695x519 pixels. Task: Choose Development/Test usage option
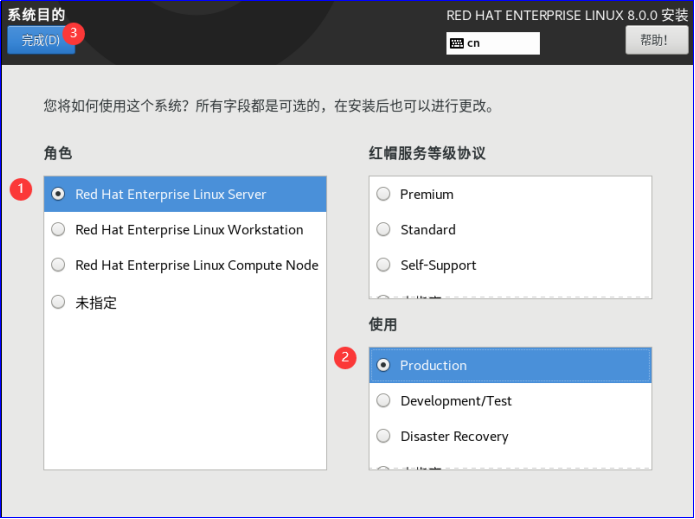(x=455, y=401)
